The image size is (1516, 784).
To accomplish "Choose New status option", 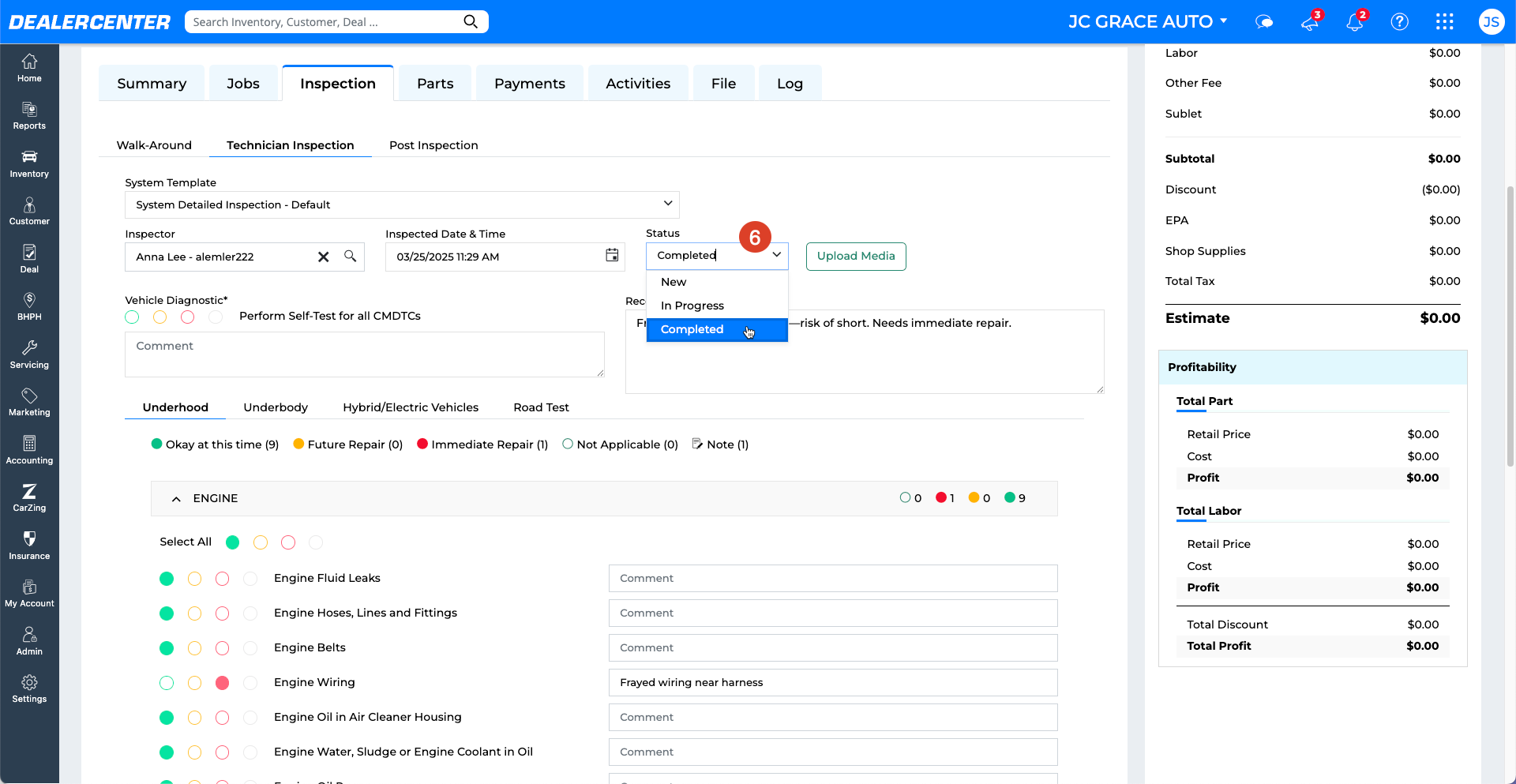I will click(717, 282).
